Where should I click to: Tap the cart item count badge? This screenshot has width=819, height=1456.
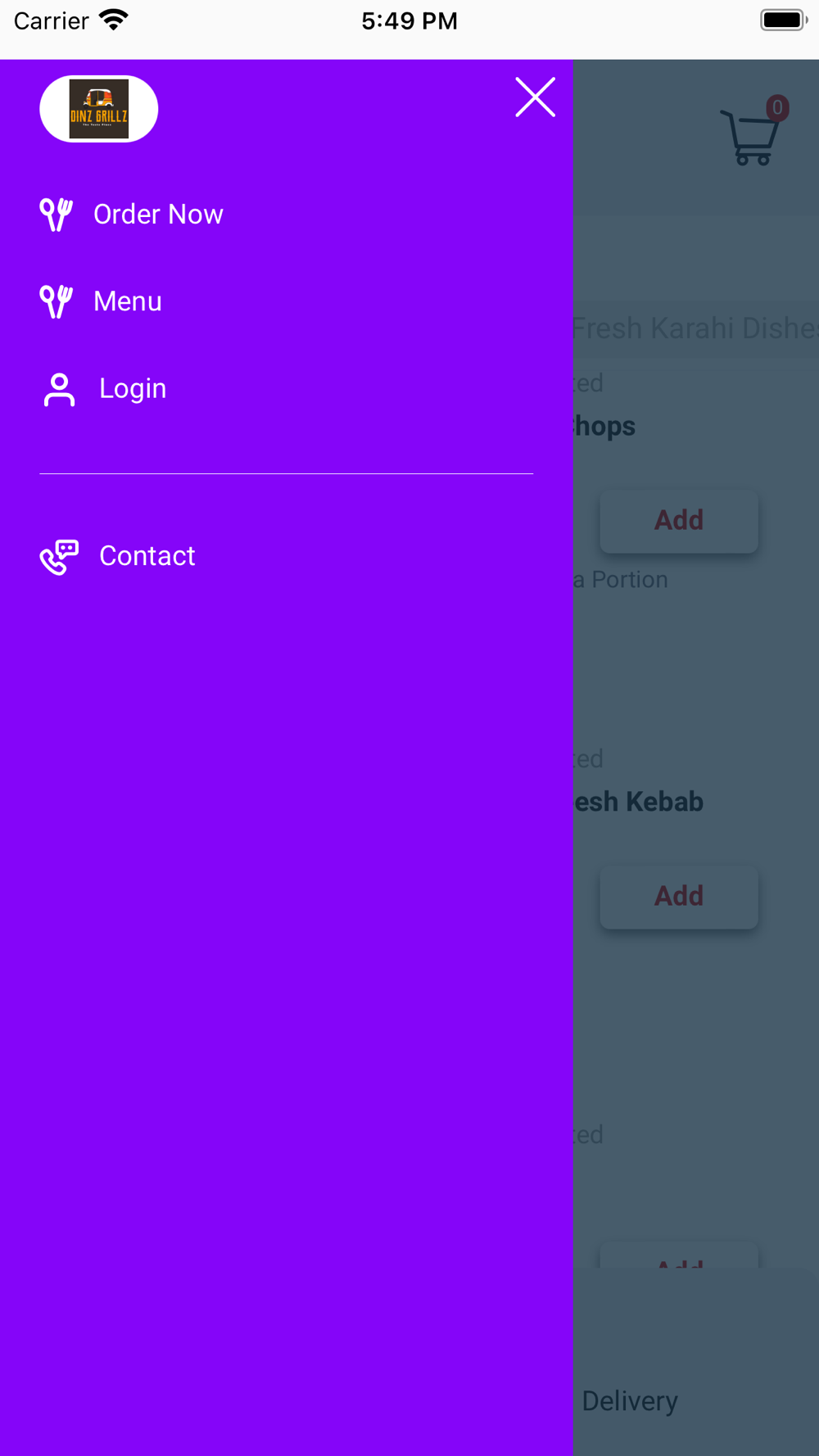click(x=777, y=108)
